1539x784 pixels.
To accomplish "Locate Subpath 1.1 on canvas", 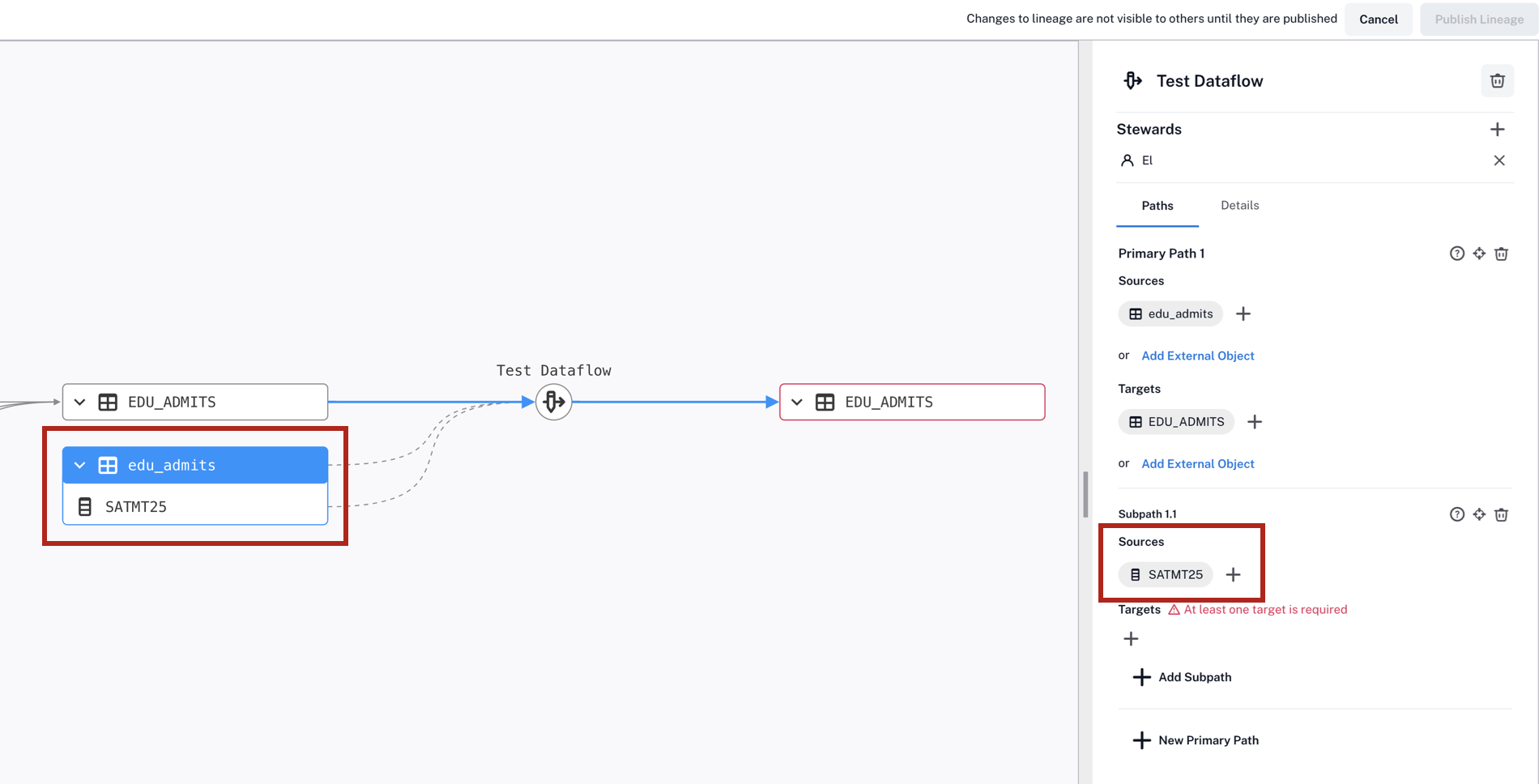I will 1479,514.
